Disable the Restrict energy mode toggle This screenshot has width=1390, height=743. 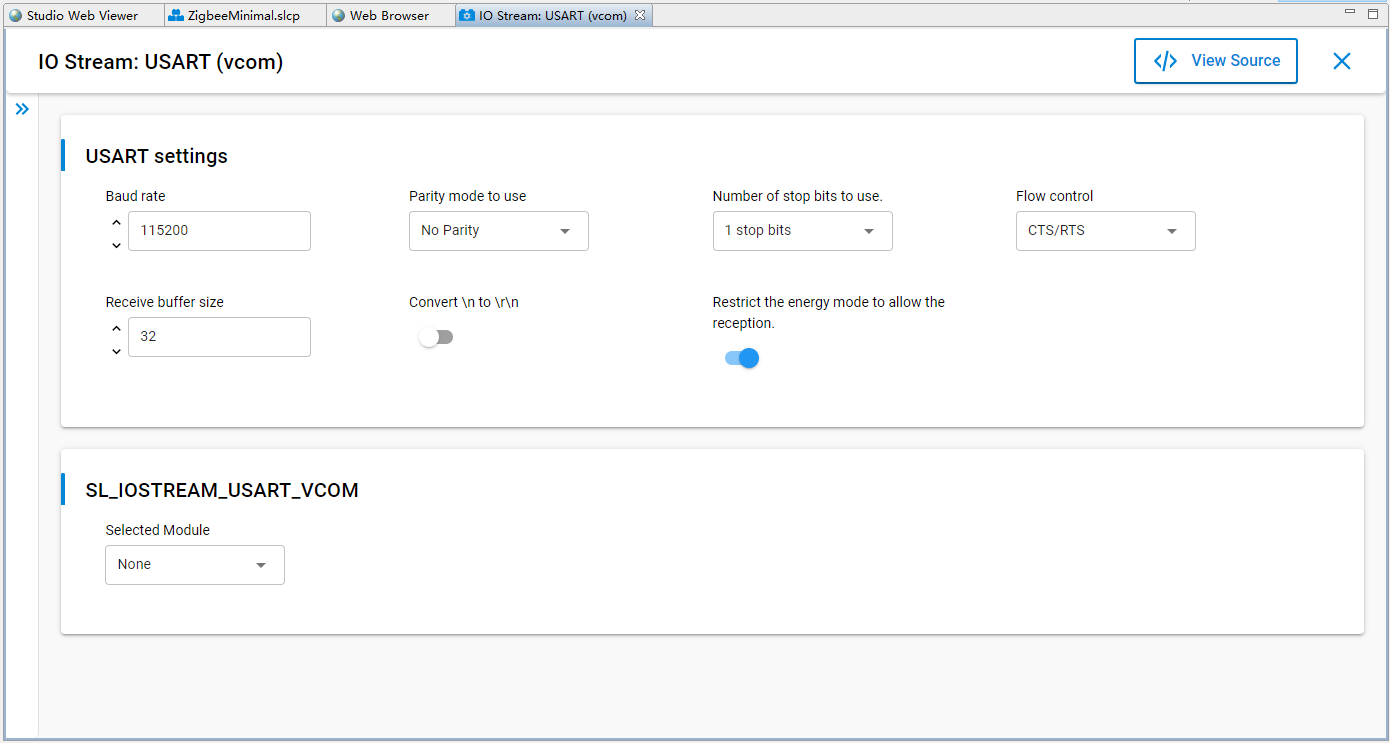(742, 358)
